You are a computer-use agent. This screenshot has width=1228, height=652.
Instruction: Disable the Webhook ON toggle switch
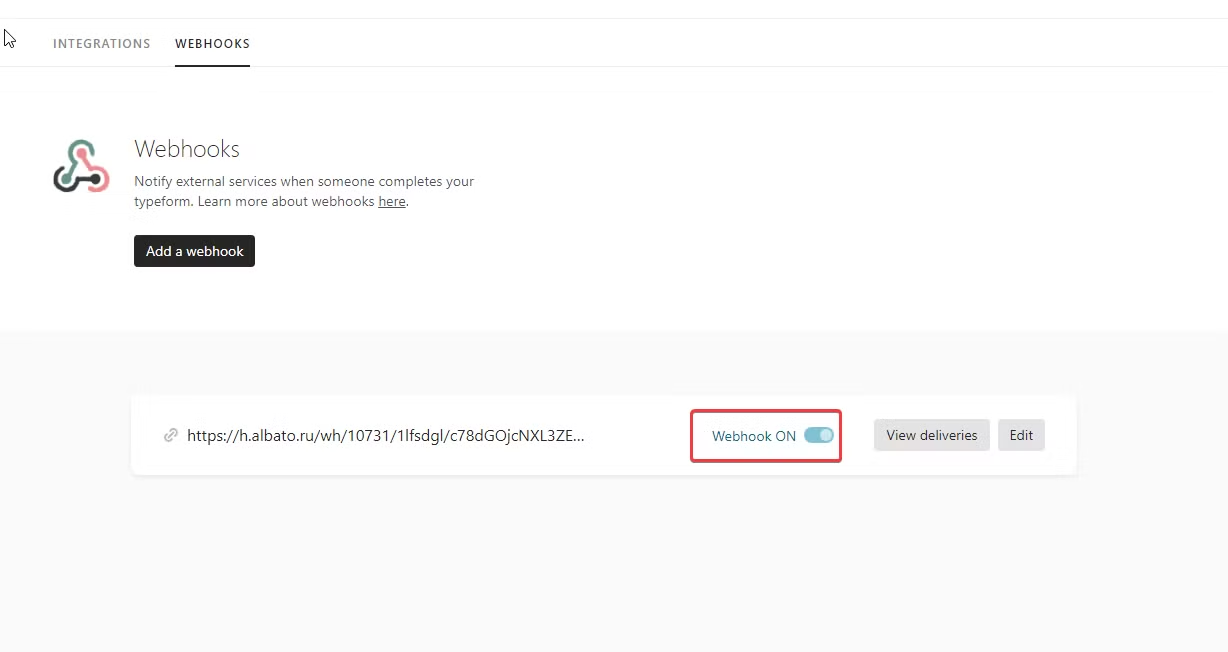[818, 436]
